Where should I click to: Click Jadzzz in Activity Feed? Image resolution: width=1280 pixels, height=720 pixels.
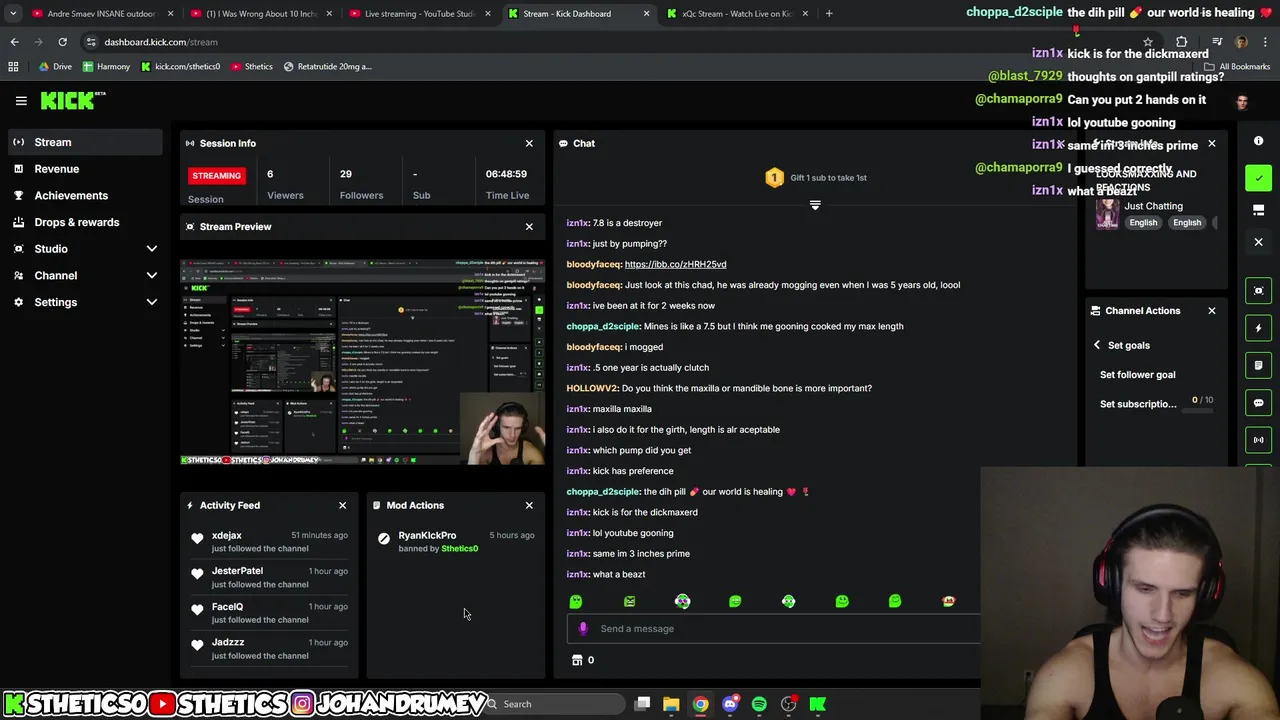coord(228,642)
